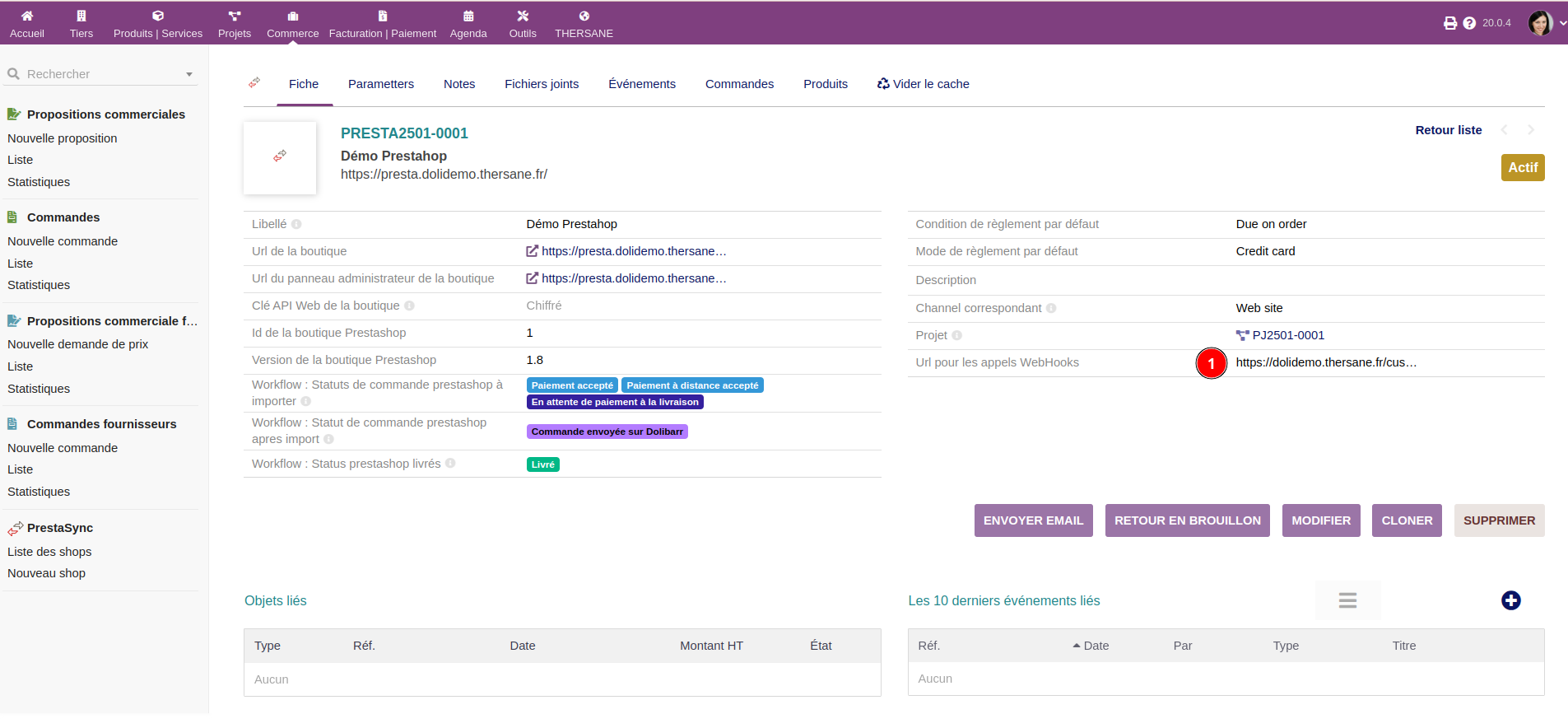Click the Vider le cache recycle link
Screen dimensions: 1568x728
coord(923,84)
